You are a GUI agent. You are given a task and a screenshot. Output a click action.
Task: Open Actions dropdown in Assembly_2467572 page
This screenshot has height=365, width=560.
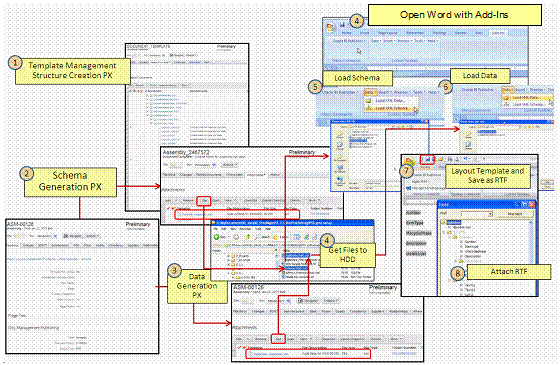pyautogui.click(x=230, y=165)
